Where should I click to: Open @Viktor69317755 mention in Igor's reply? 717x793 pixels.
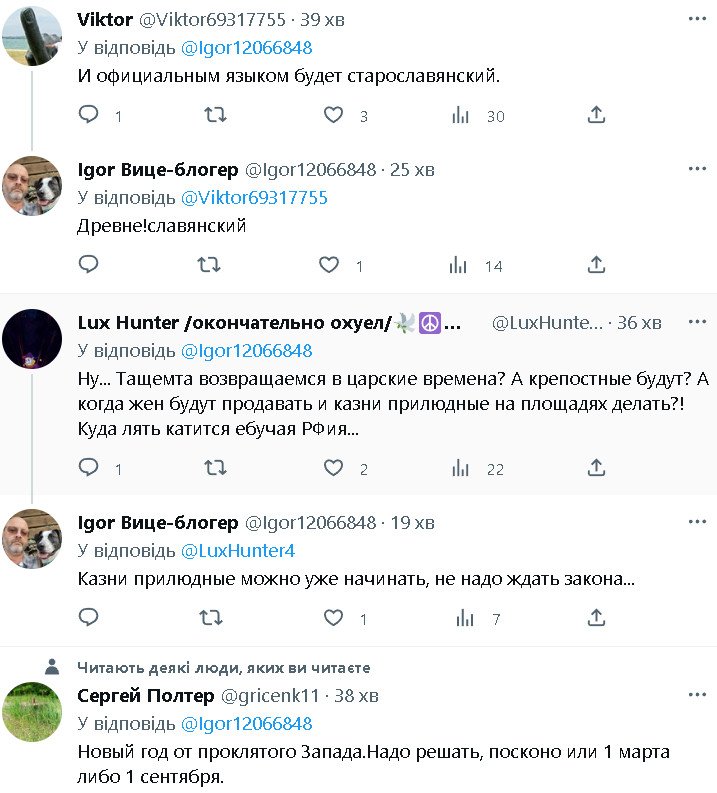coord(254,198)
